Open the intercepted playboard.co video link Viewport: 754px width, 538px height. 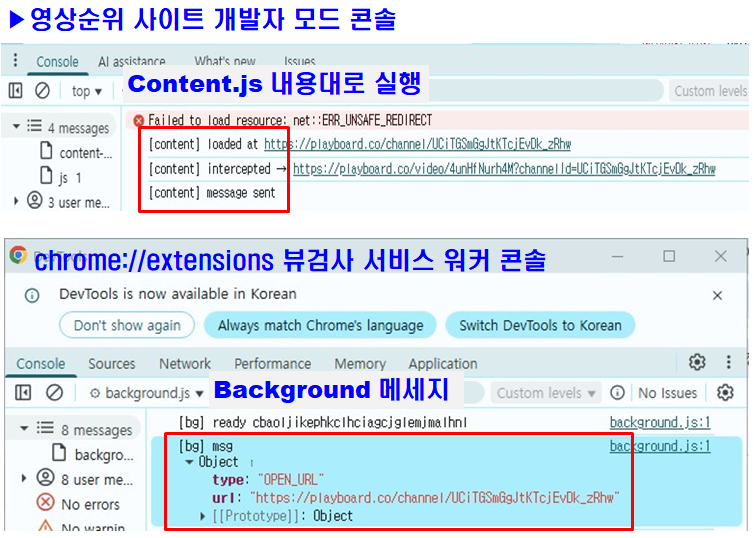(504, 169)
